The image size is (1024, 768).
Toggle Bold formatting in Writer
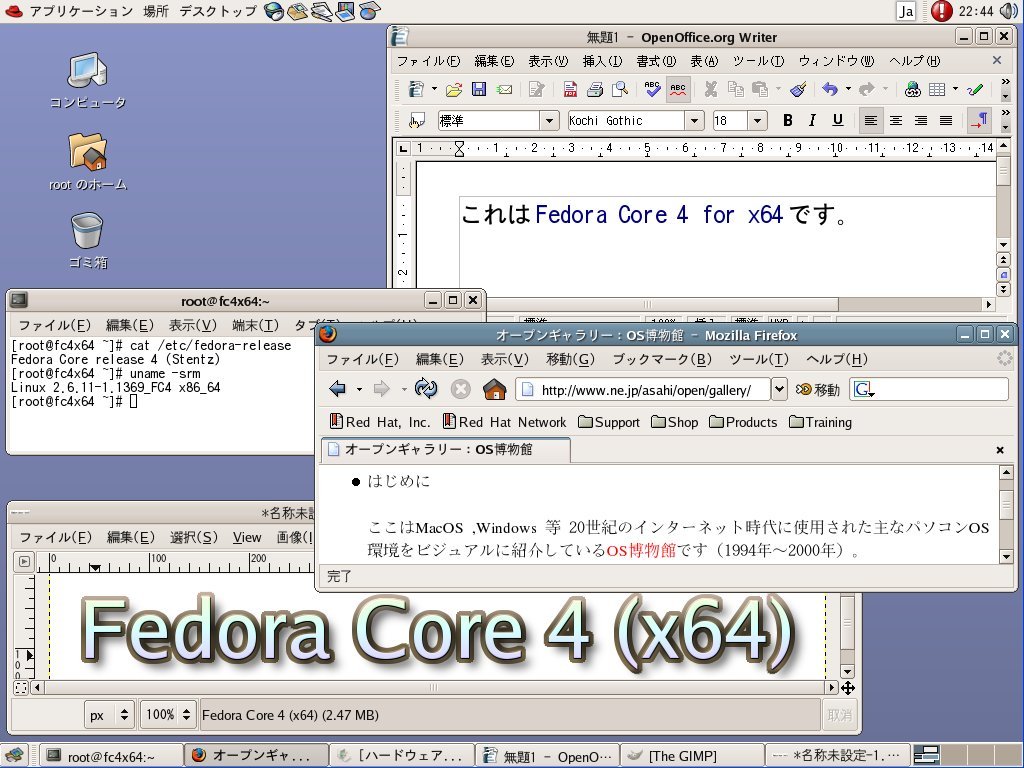[788, 120]
